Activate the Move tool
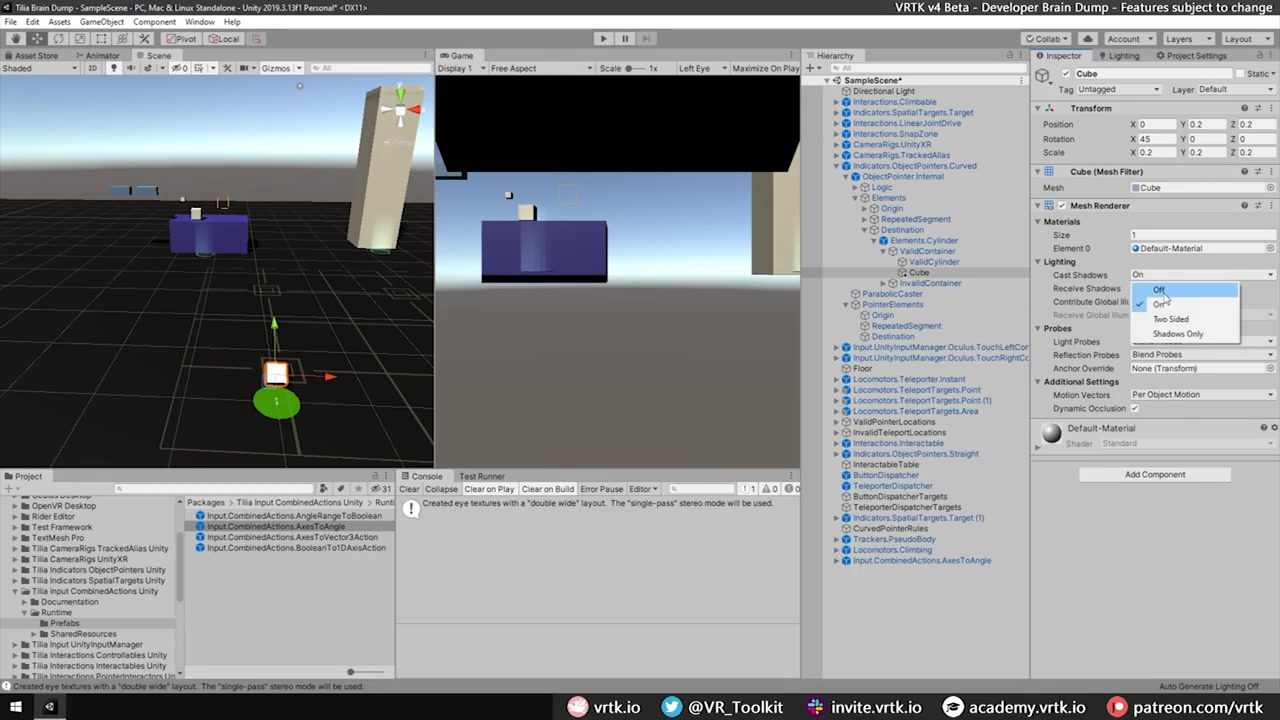Screen dimensions: 1280x720 37,38
